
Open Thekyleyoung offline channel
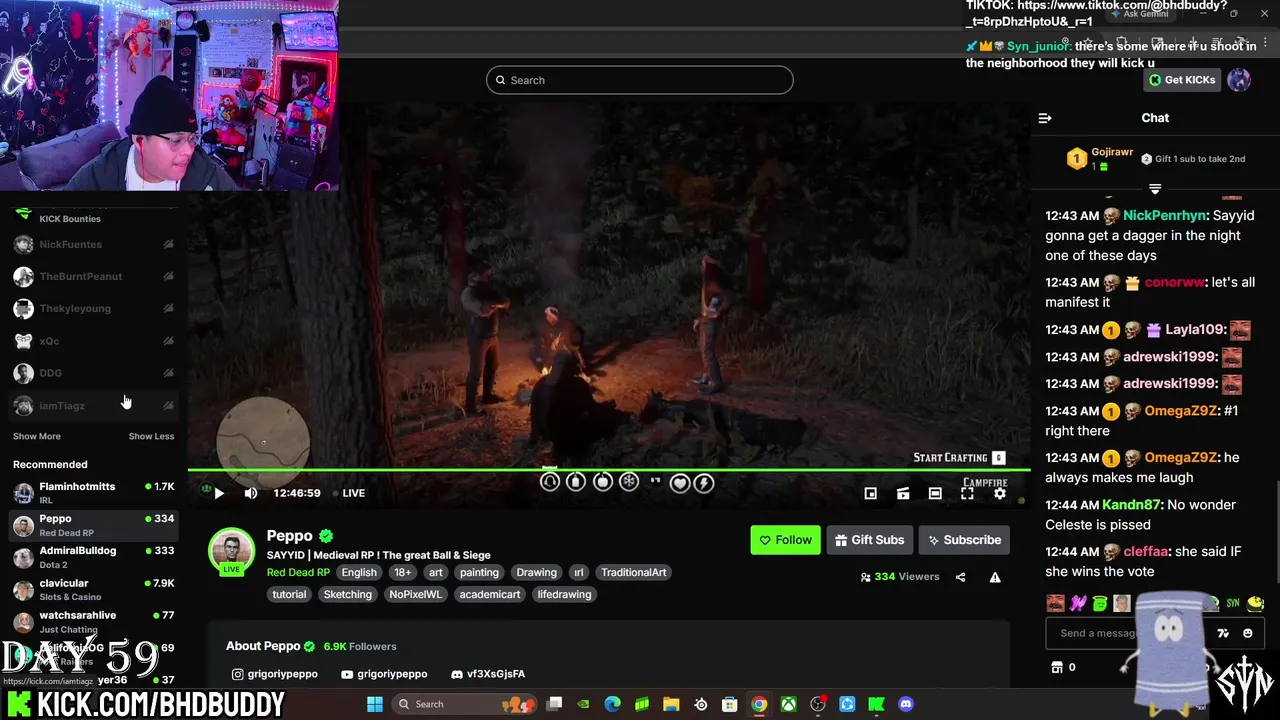tap(94, 308)
